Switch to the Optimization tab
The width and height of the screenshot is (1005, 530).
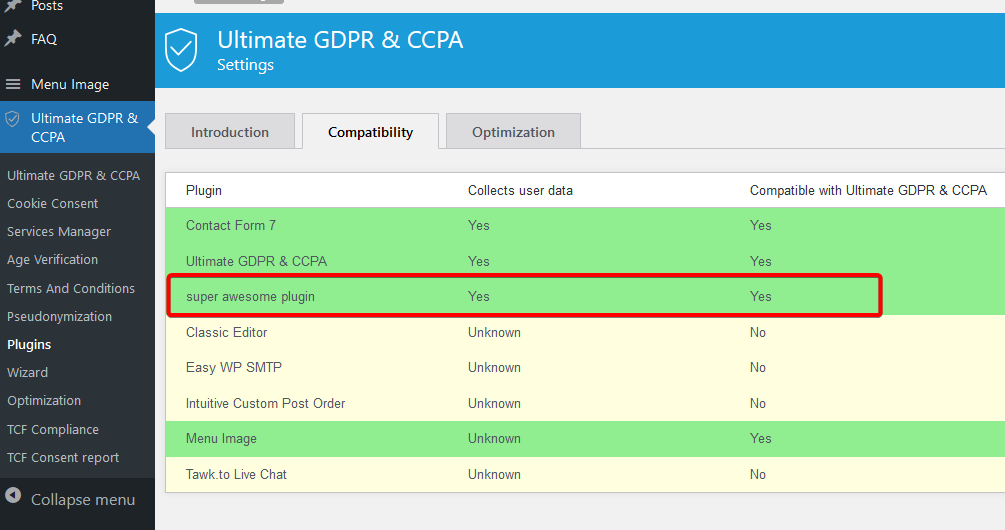(513, 131)
